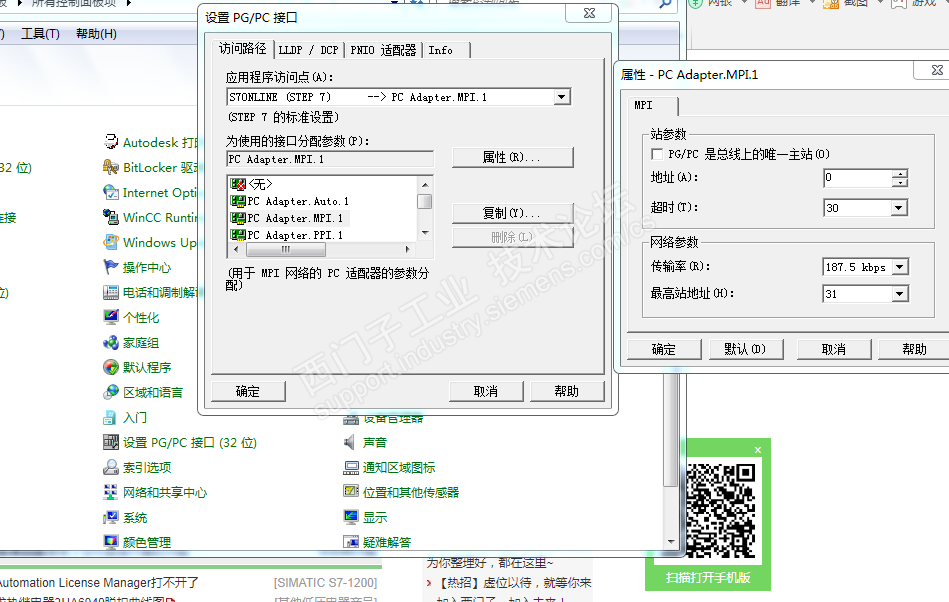Click Control Panel scroll-down arrow
Screen dimensions: 949x602
coord(671,541)
